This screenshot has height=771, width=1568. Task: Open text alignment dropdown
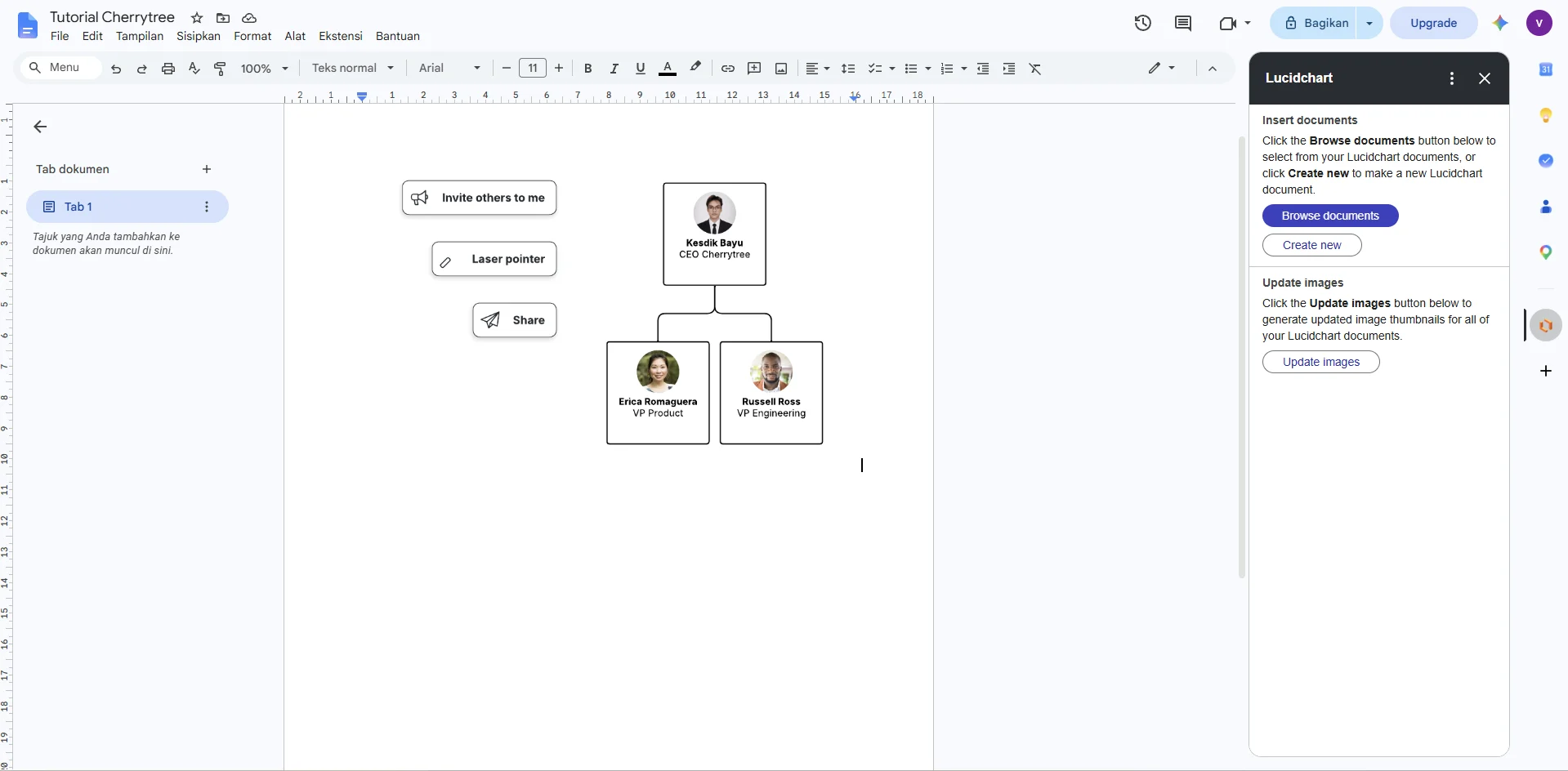click(817, 69)
